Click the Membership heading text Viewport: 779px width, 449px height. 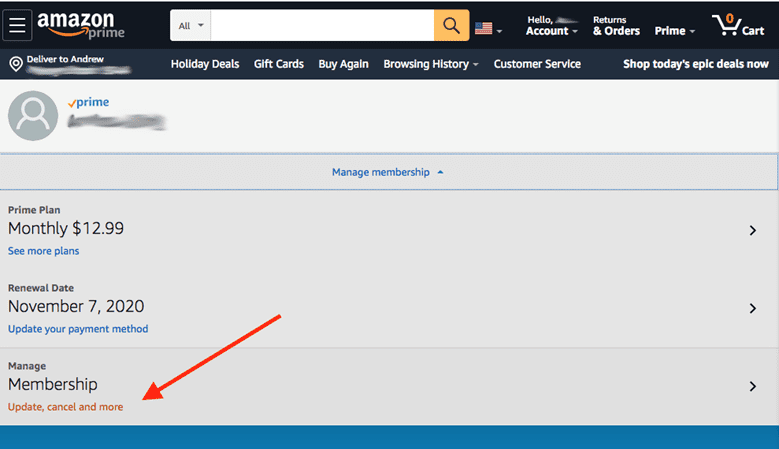click(53, 384)
